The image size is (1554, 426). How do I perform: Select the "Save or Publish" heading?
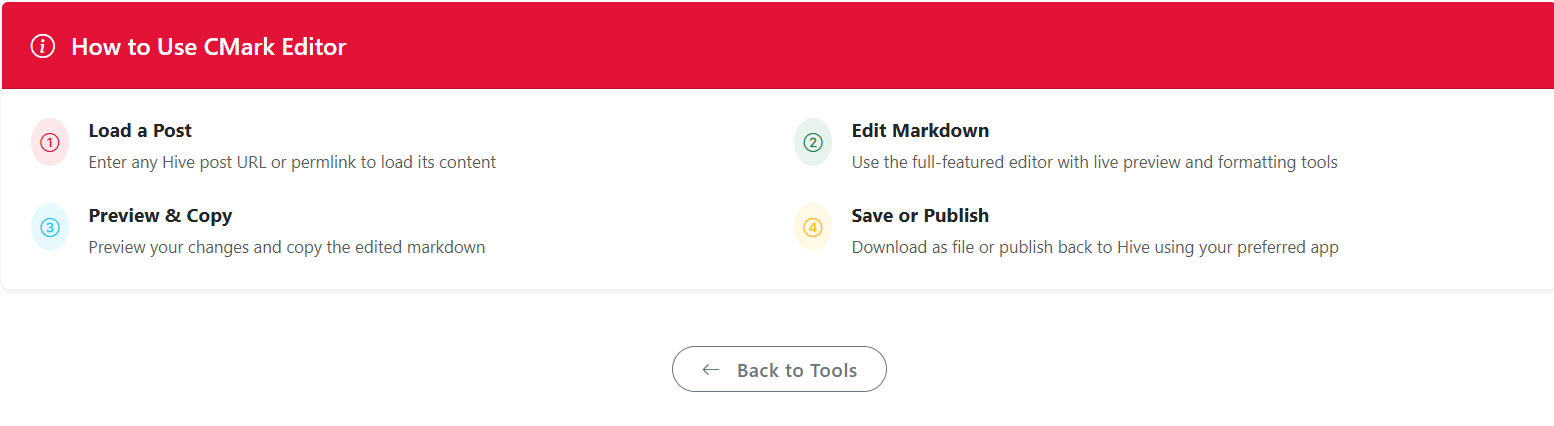tap(920, 216)
